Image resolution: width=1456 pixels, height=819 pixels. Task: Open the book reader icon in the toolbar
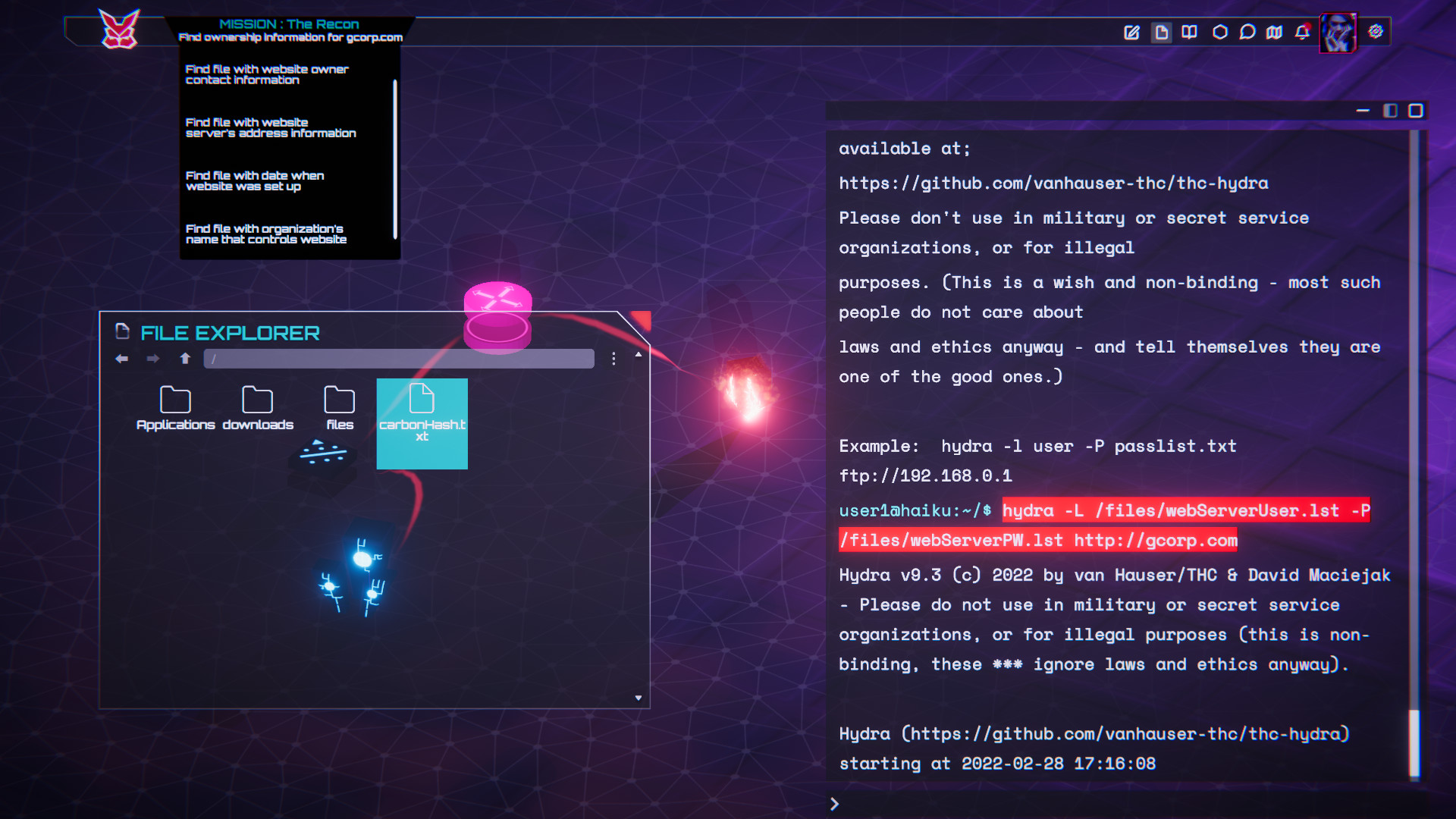(1189, 33)
